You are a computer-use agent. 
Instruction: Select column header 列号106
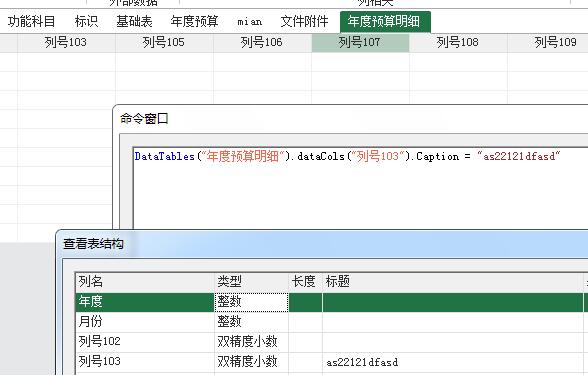[262, 42]
